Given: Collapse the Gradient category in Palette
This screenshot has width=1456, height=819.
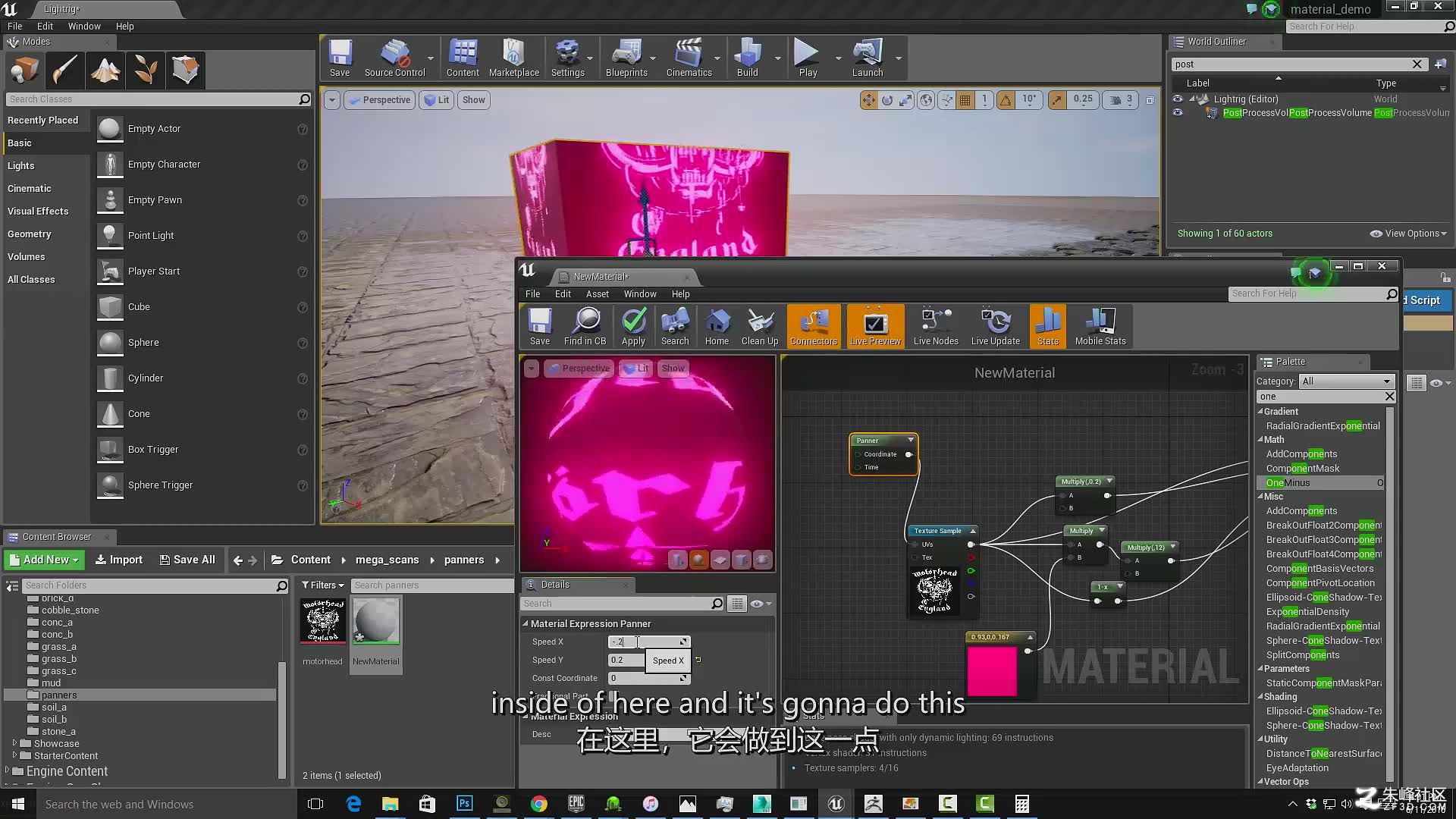Looking at the screenshot, I should 1260,412.
